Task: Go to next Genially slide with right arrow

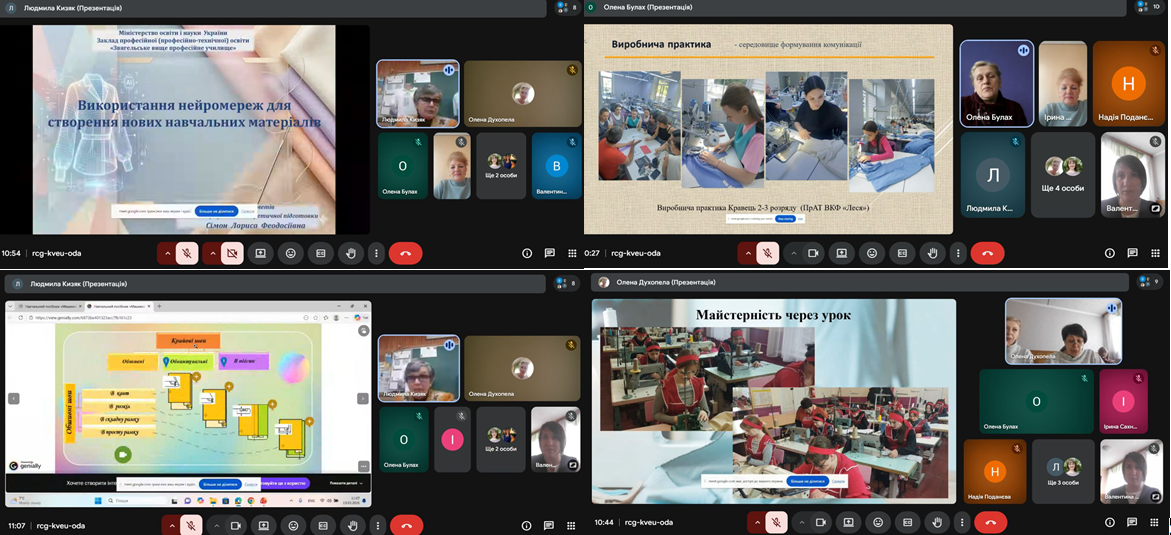Action: pos(362,398)
